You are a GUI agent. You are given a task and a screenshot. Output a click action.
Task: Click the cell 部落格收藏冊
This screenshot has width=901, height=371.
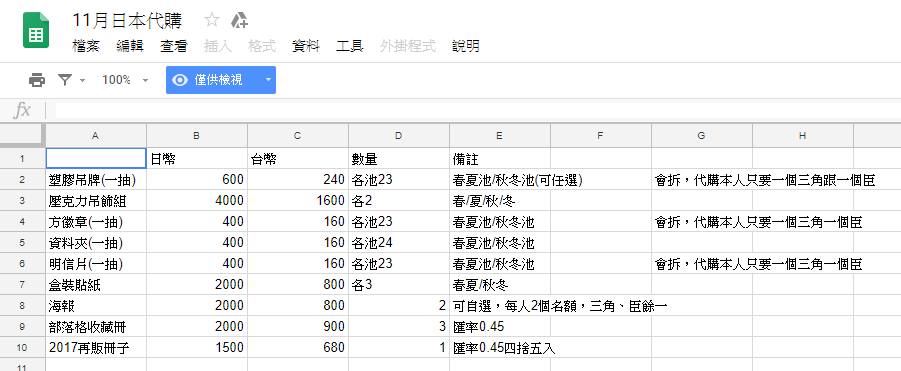click(x=95, y=327)
